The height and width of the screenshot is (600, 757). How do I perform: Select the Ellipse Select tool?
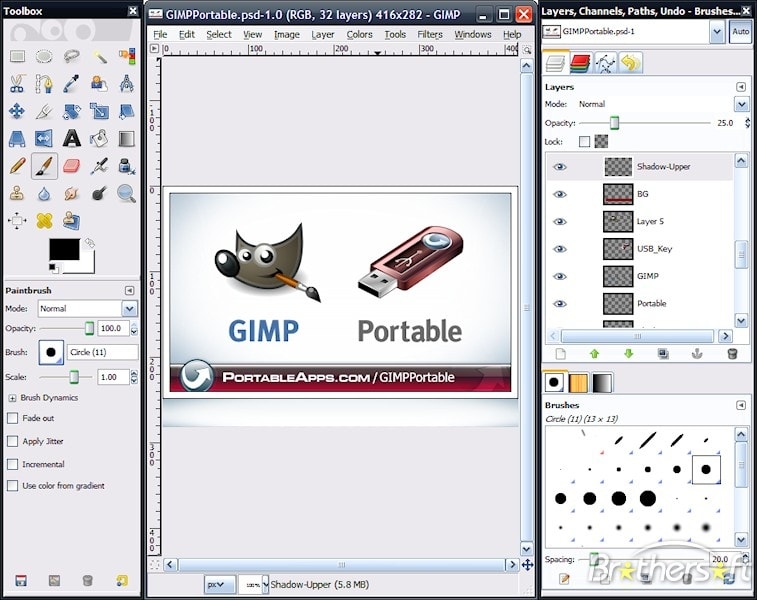pyautogui.click(x=44, y=57)
